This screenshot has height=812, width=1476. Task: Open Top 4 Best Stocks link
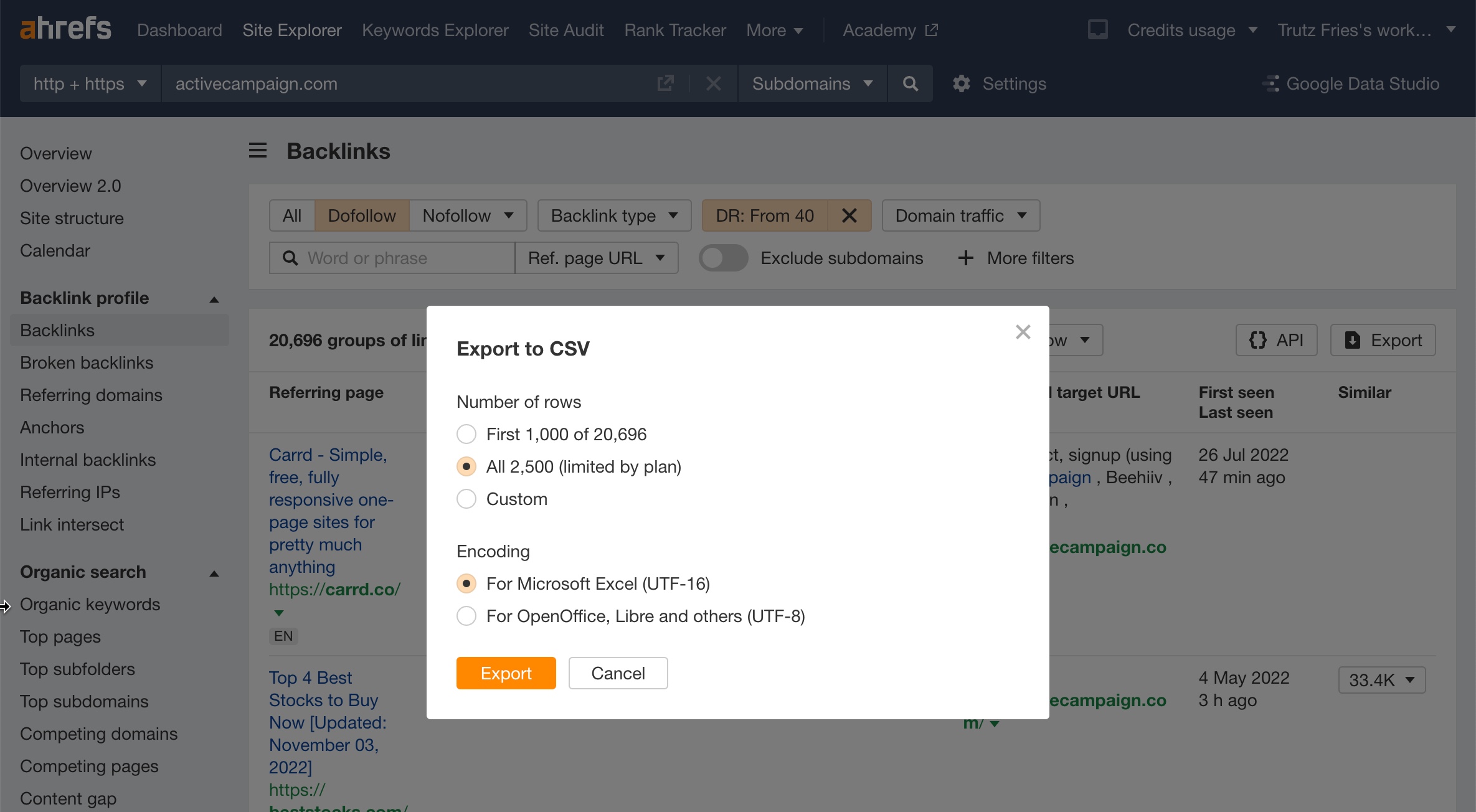[x=328, y=722]
